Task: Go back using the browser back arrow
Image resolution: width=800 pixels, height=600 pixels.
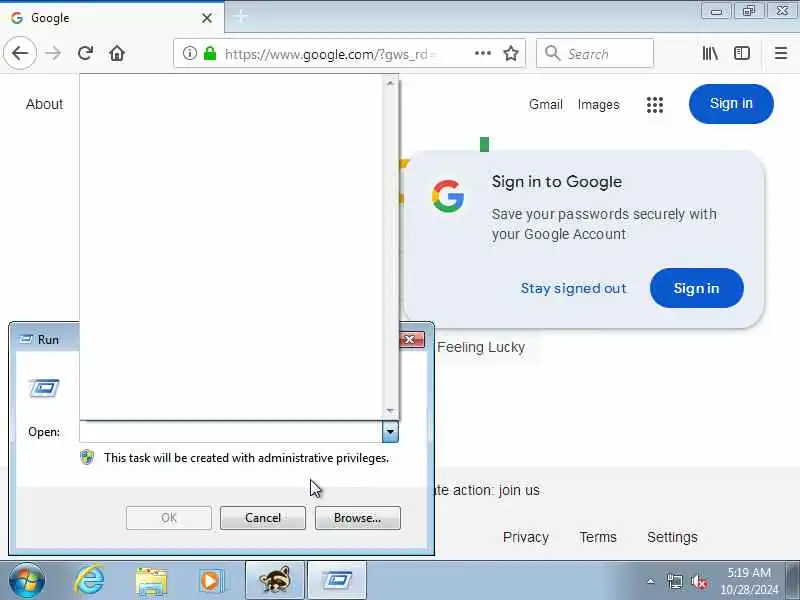Action: coord(20,53)
